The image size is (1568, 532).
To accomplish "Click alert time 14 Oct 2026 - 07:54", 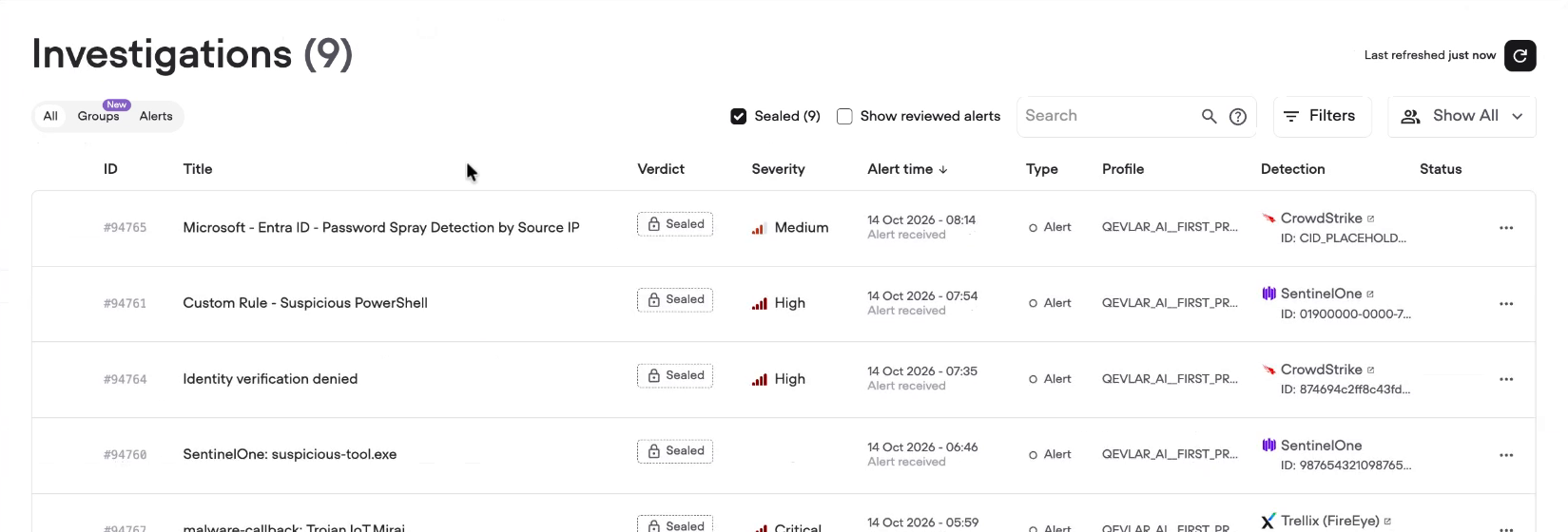I will pos(922,296).
